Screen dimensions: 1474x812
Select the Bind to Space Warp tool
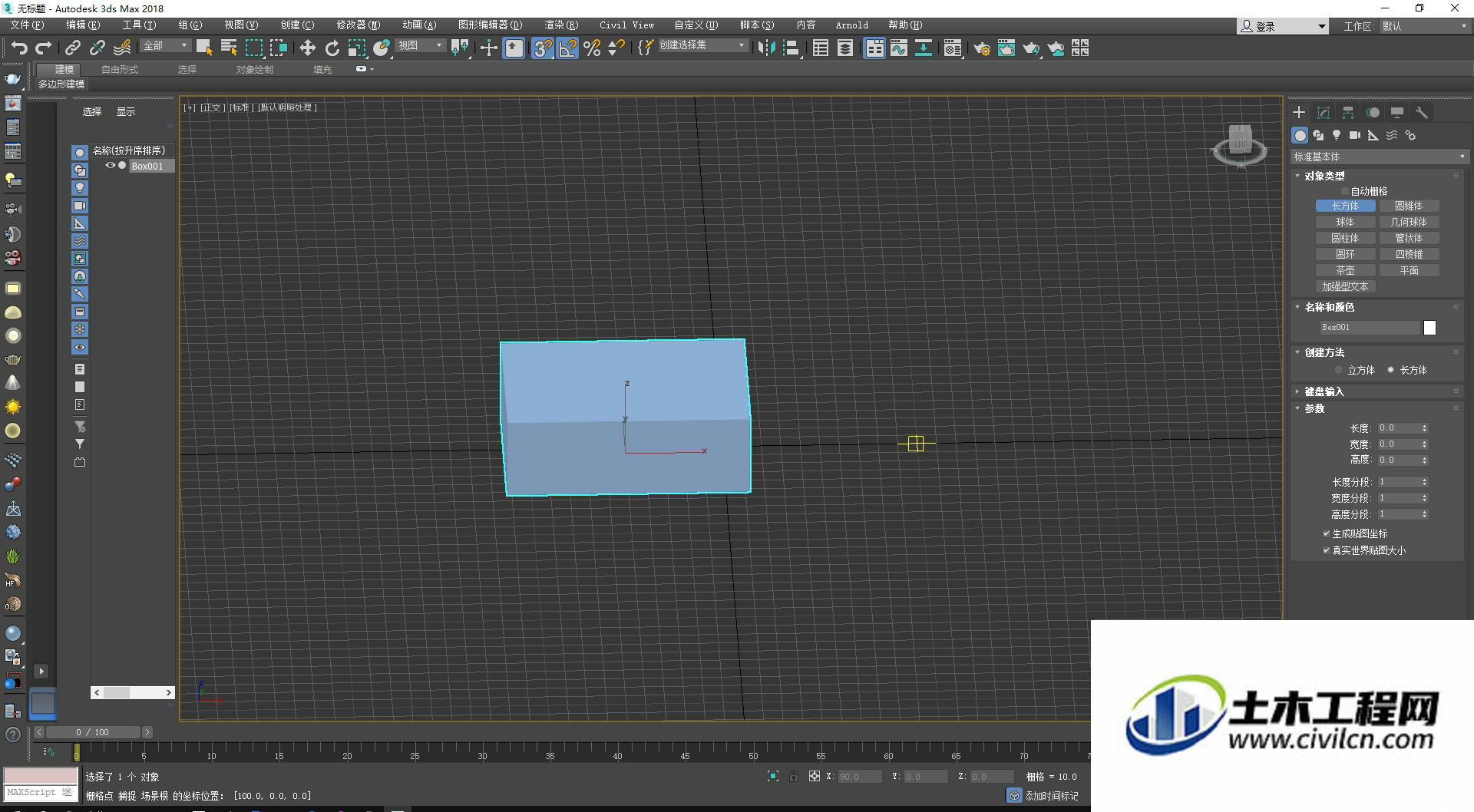pyautogui.click(x=122, y=48)
